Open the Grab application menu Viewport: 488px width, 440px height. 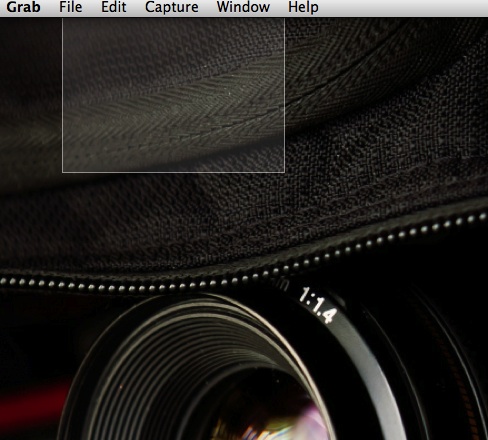[23, 7]
